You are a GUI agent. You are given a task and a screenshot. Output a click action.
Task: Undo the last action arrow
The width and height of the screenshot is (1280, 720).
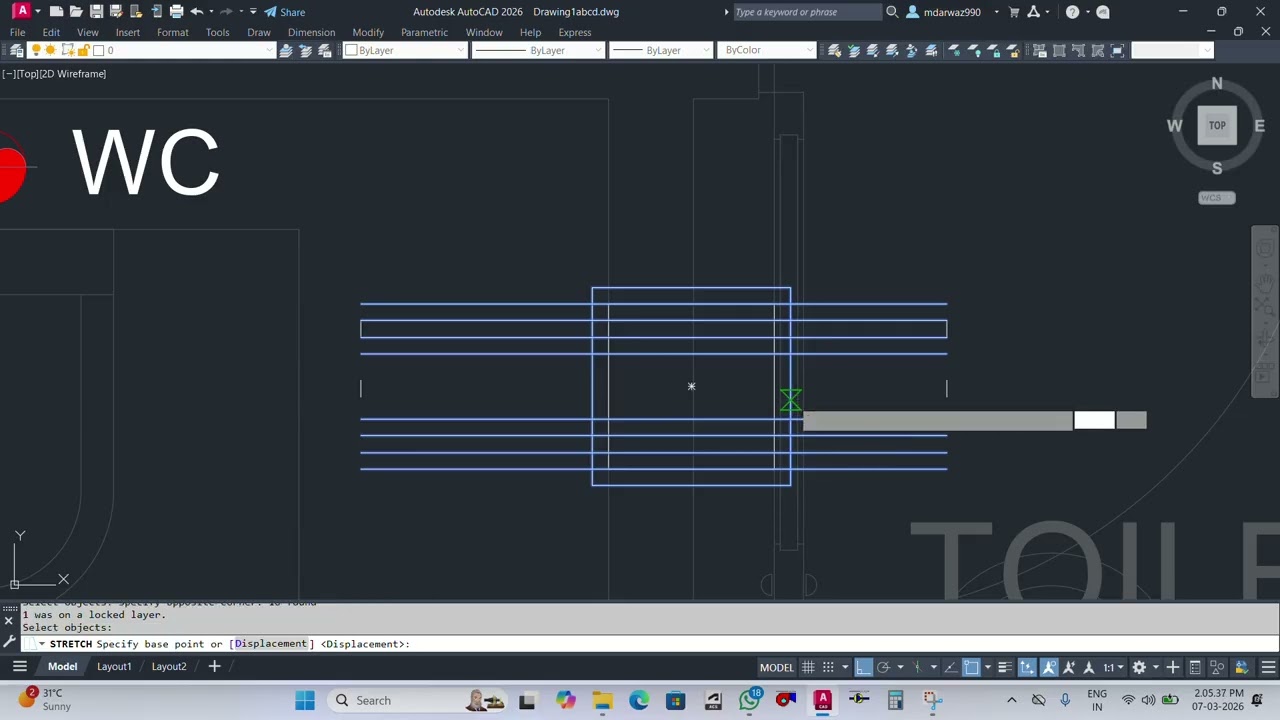coord(197,11)
